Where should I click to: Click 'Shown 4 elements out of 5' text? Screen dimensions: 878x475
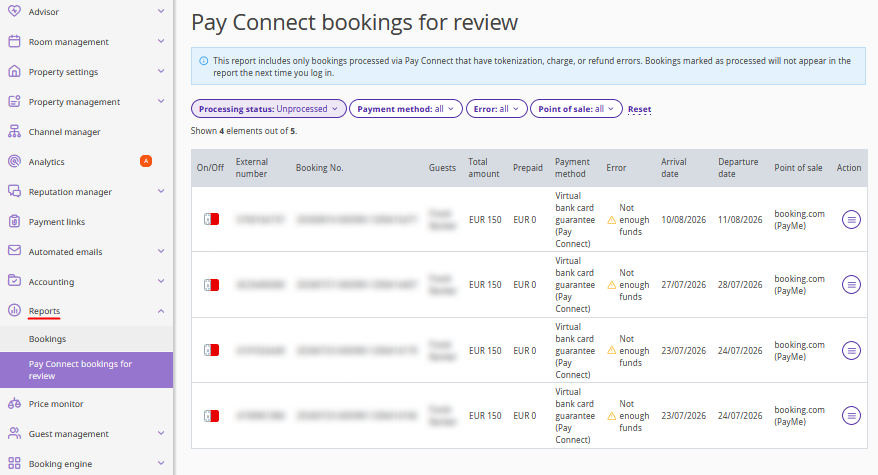tap(244, 131)
